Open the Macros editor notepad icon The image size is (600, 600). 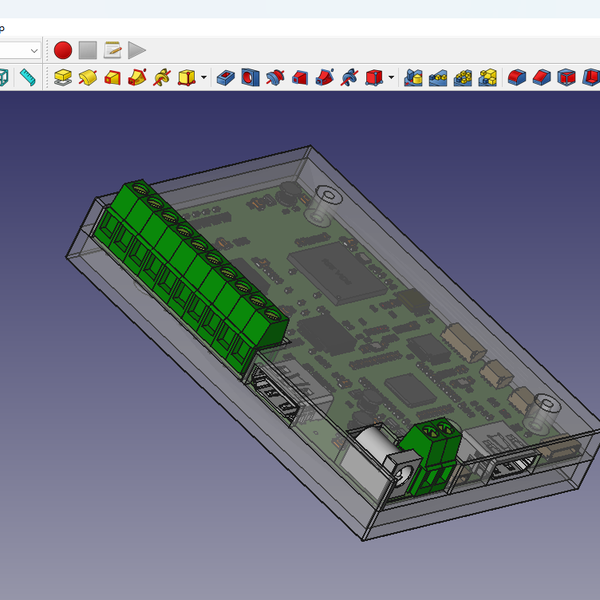(112, 49)
